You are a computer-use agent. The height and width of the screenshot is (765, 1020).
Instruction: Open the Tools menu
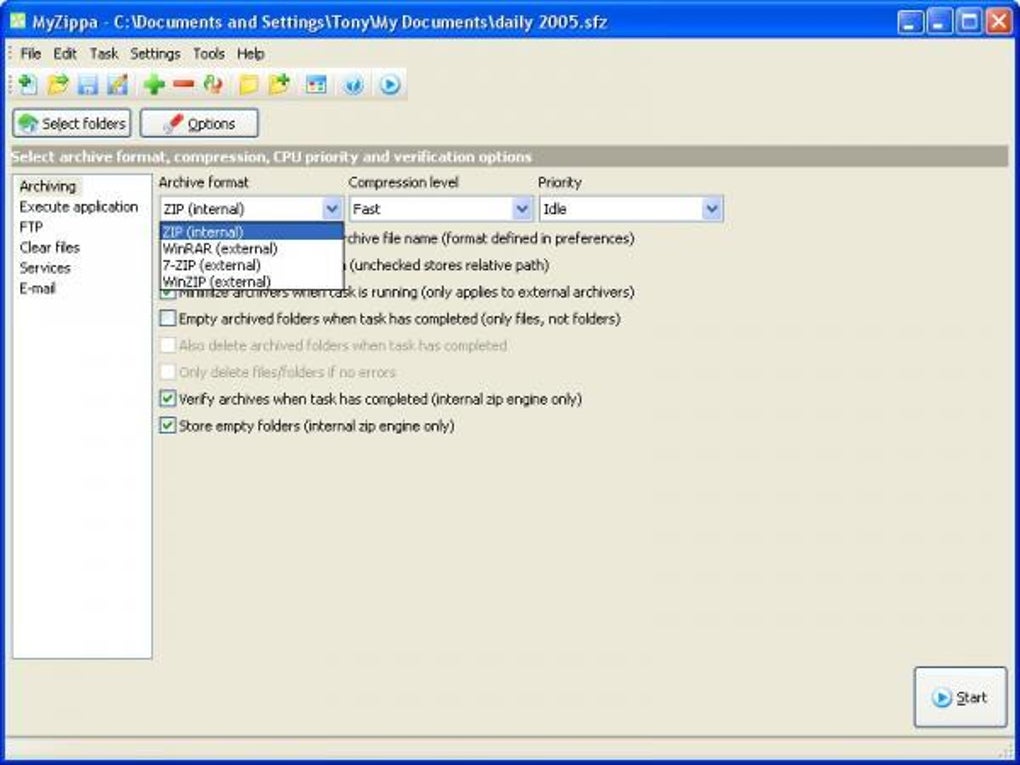pos(209,54)
